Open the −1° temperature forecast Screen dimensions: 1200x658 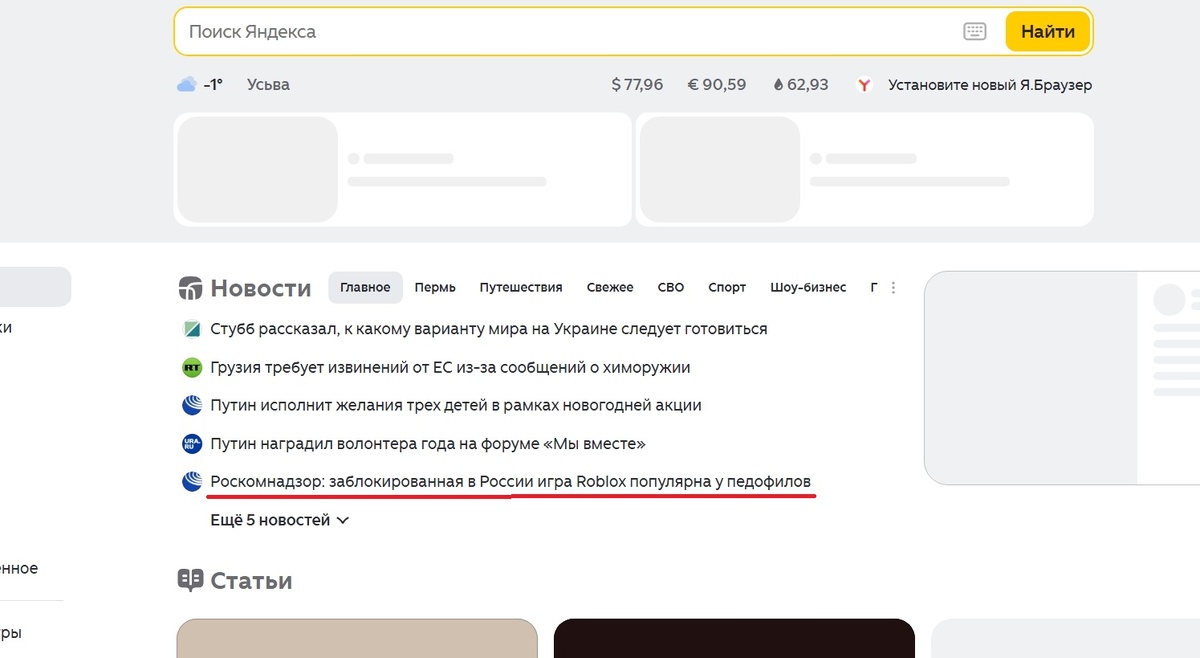[x=213, y=85]
